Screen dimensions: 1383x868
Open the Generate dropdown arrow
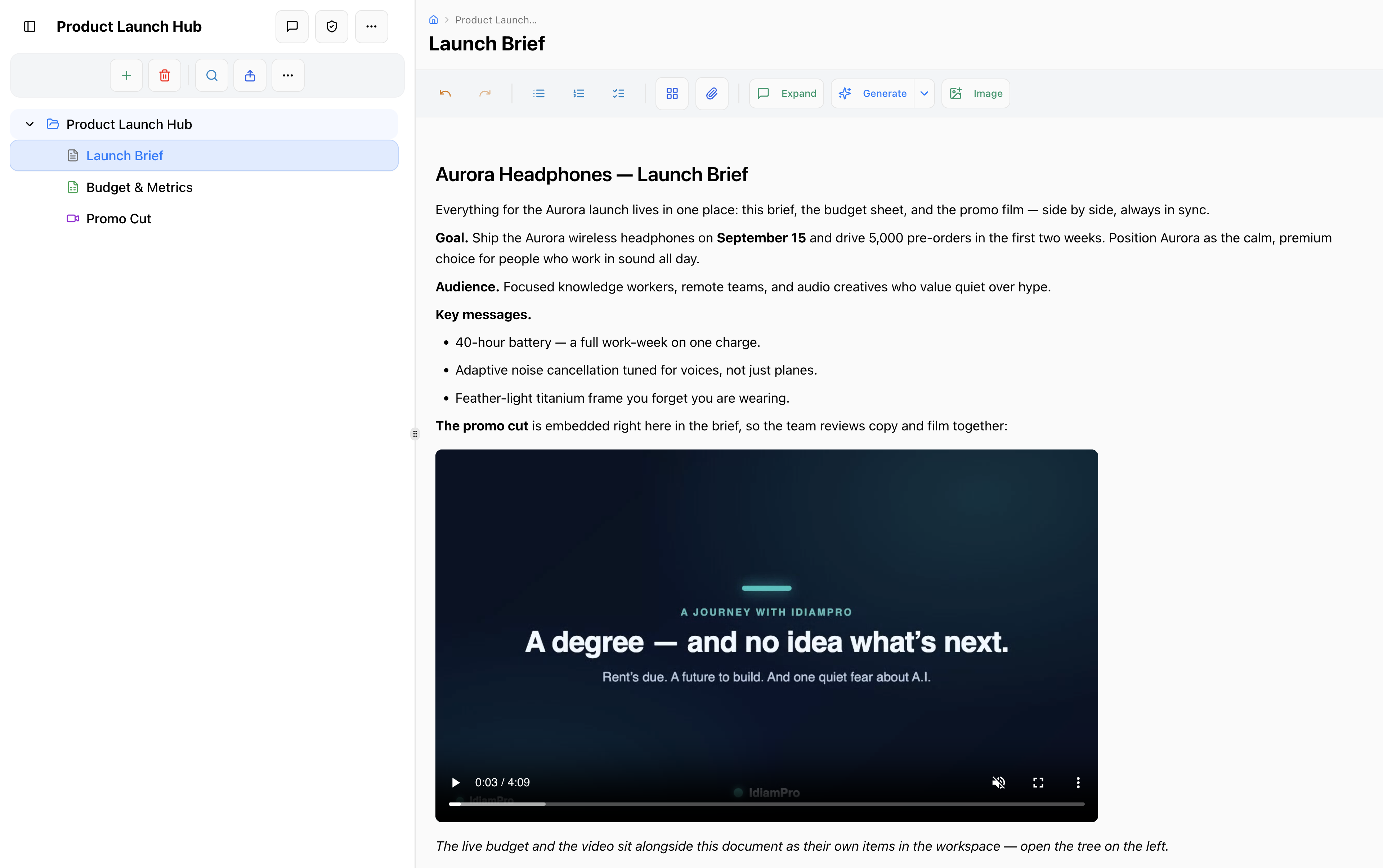point(924,94)
